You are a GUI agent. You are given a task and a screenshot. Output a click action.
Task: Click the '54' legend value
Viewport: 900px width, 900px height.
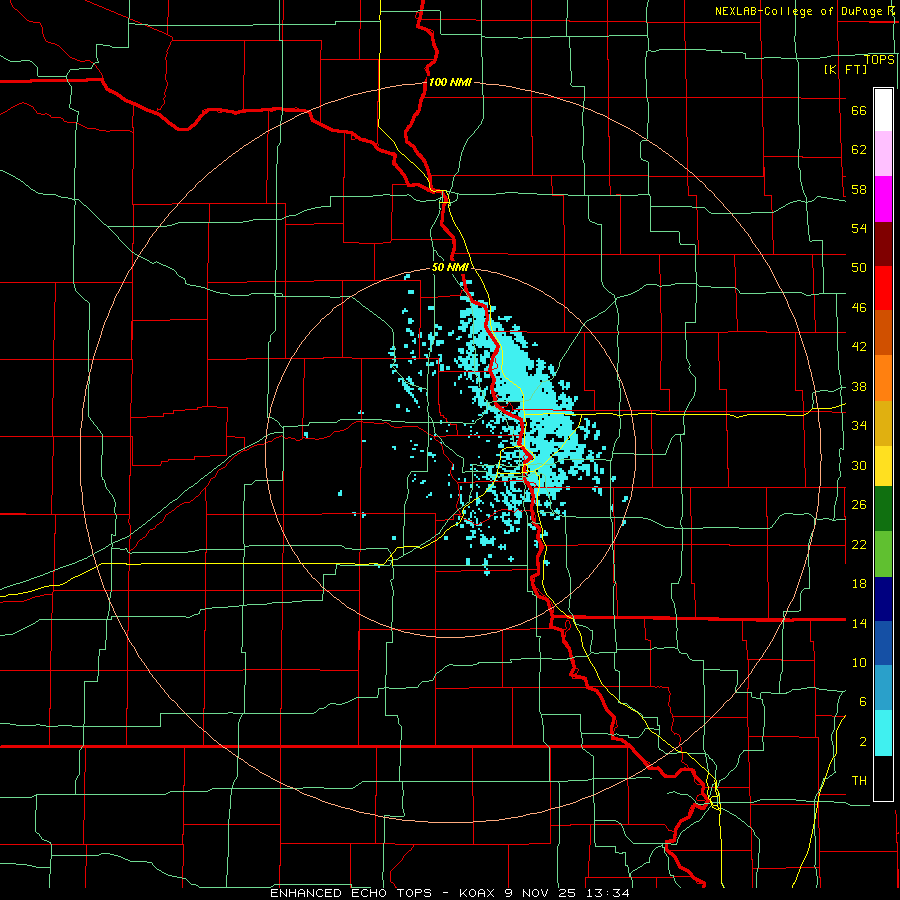[859, 228]
